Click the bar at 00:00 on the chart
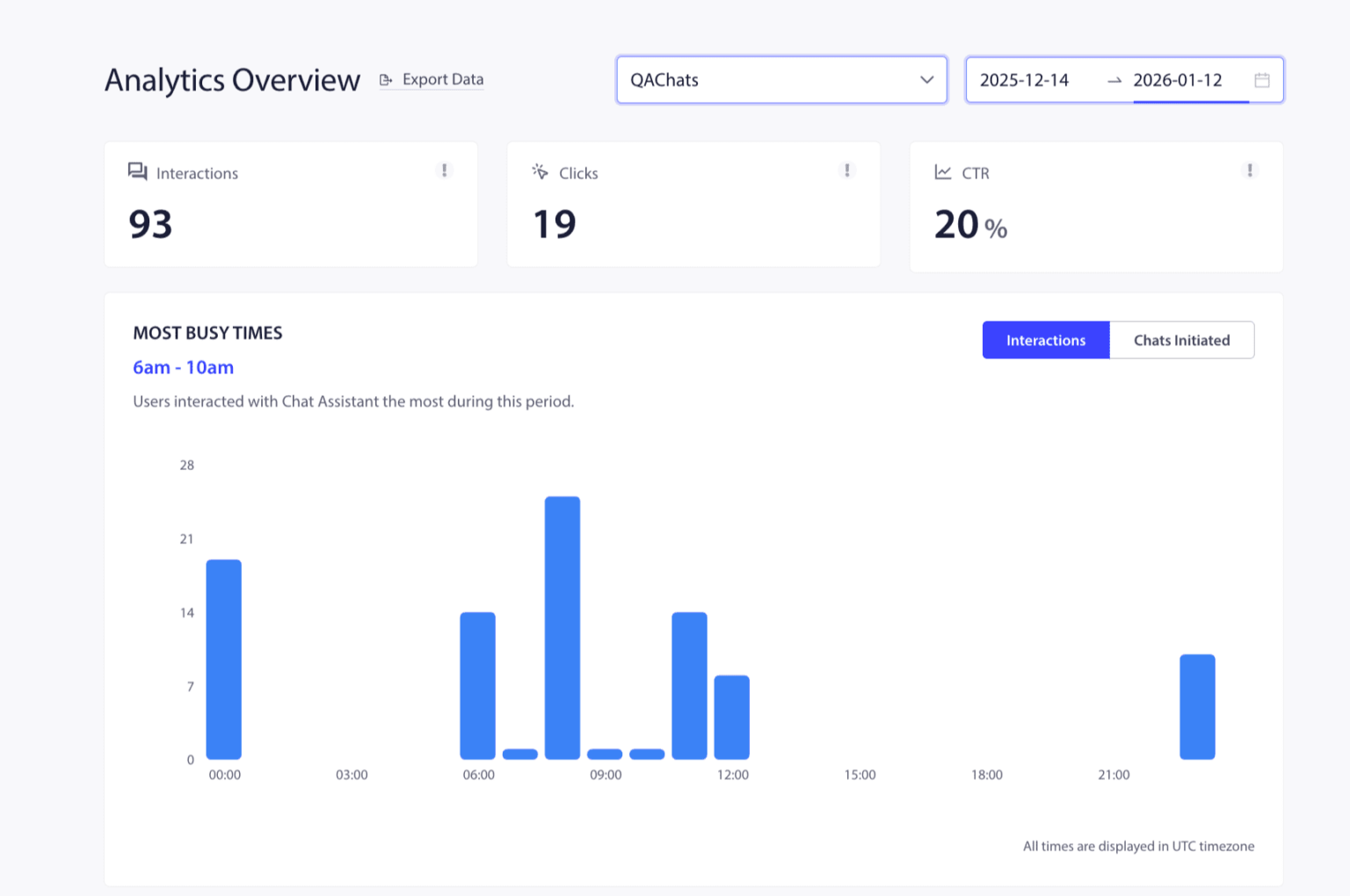 point(224,658)
